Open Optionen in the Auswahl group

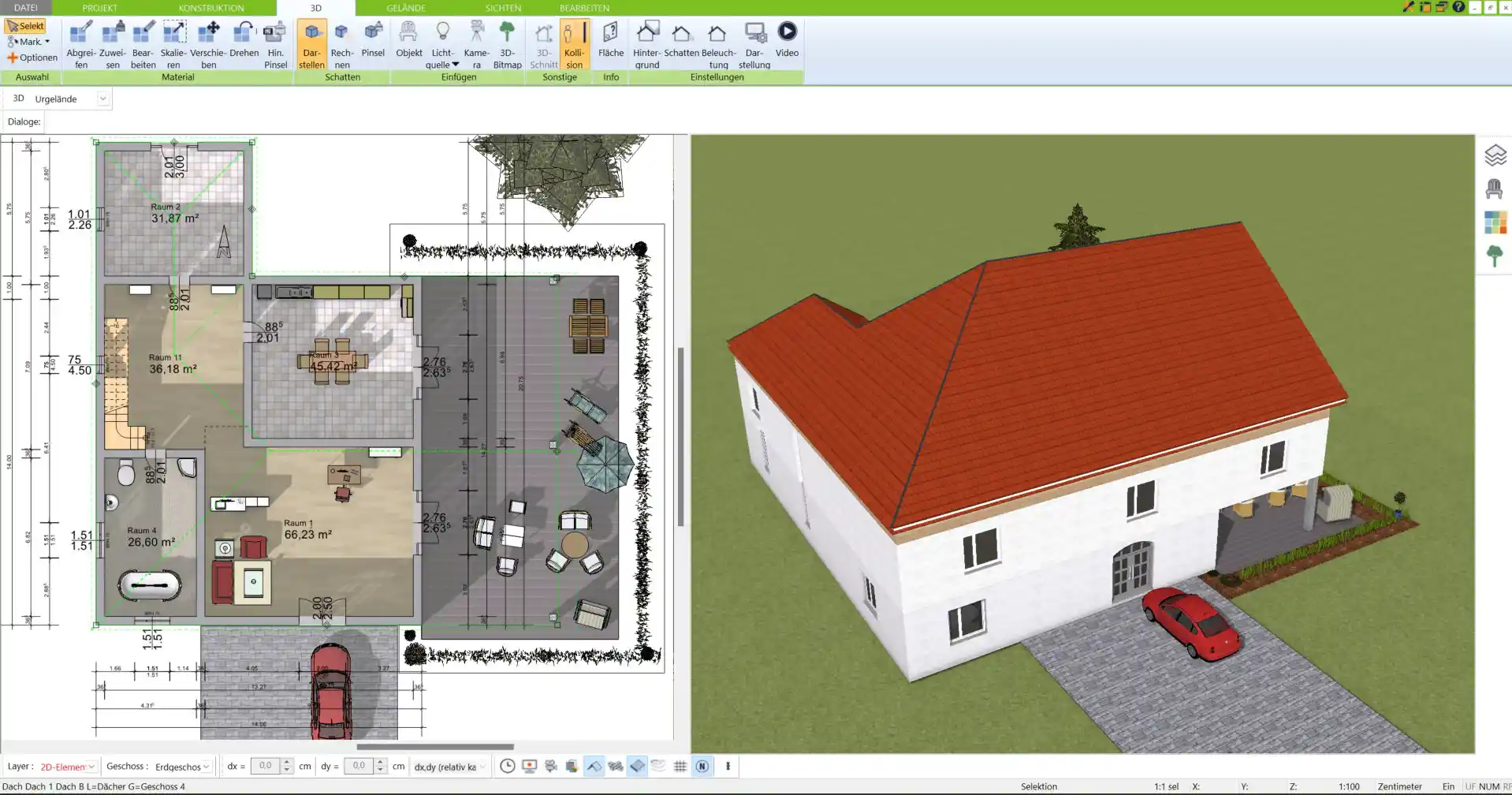(x=32, y=58)
